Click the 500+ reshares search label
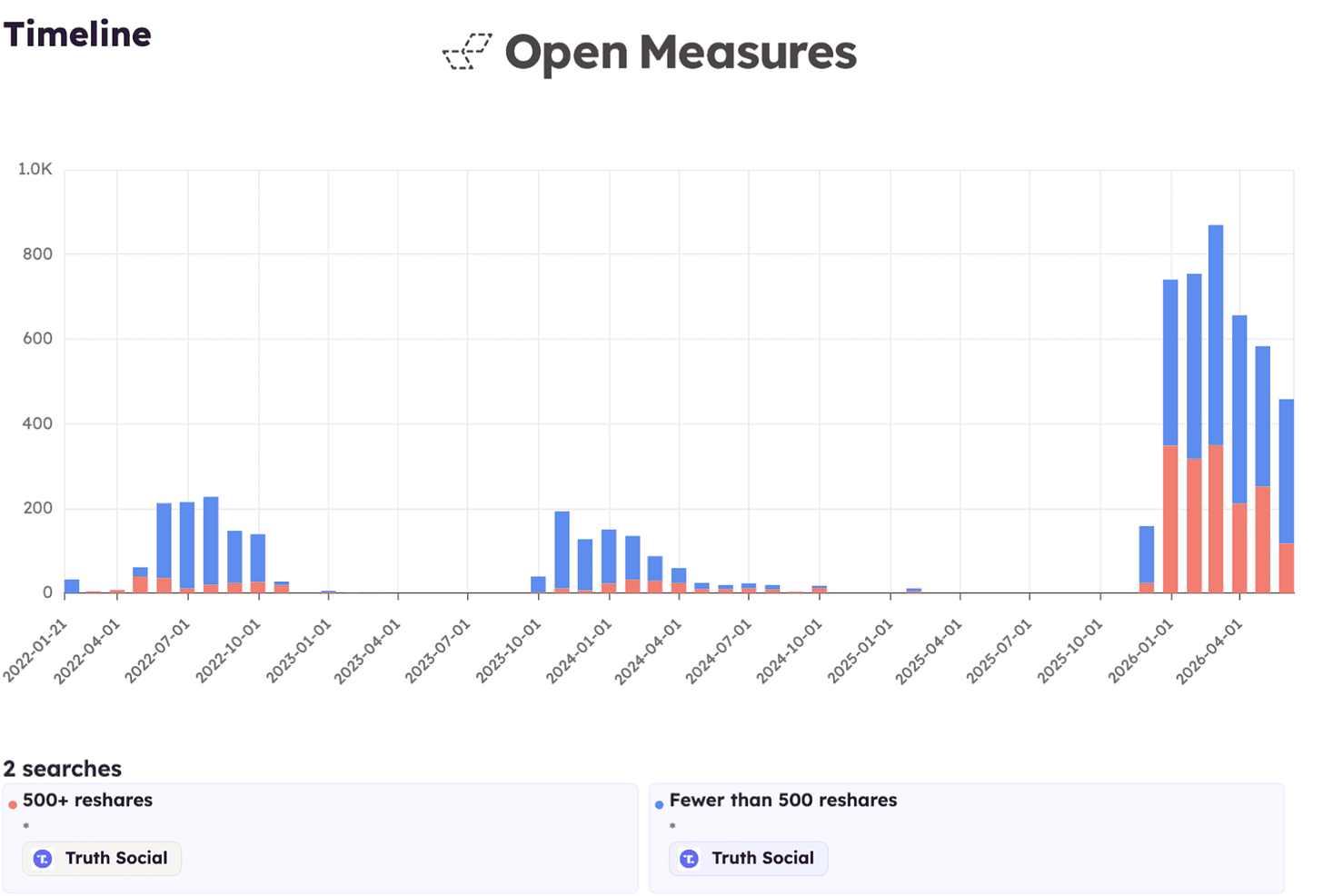The width and height of the screenshot is (1323, 896). click(x=87, y=800)
